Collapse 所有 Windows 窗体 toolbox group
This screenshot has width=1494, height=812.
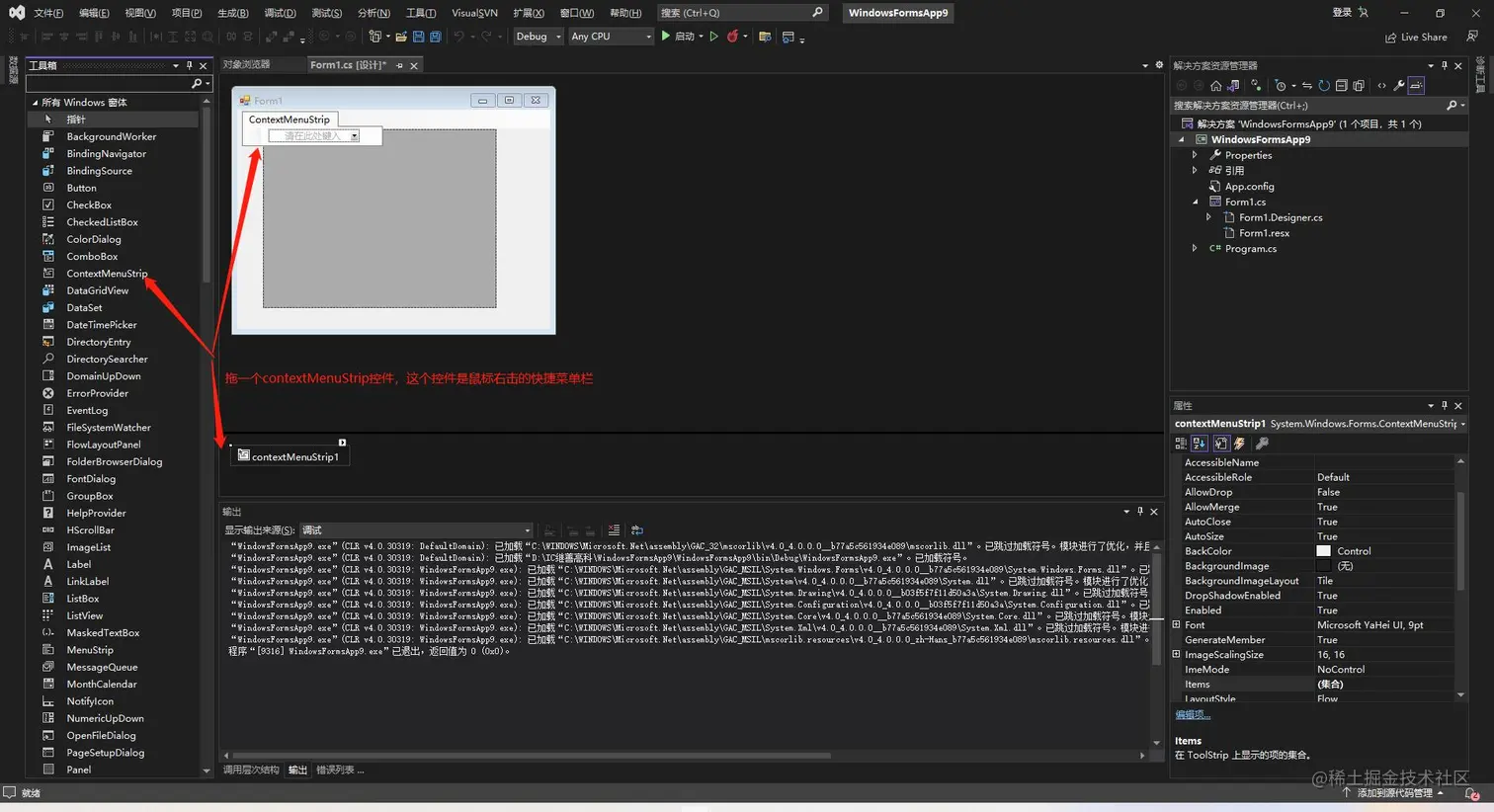35,103
